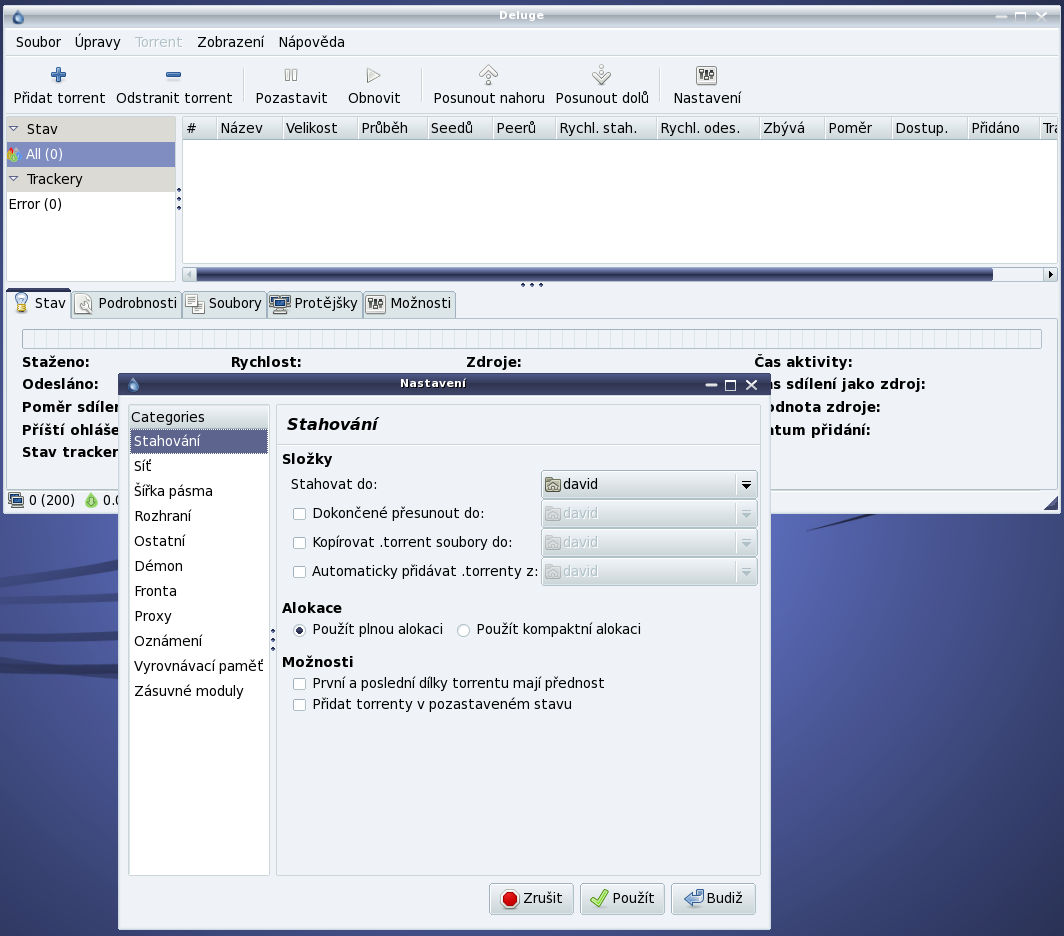1064x936 pixels.
Task: Confirm settings with the Budiž button
Action: coord(713,899)
